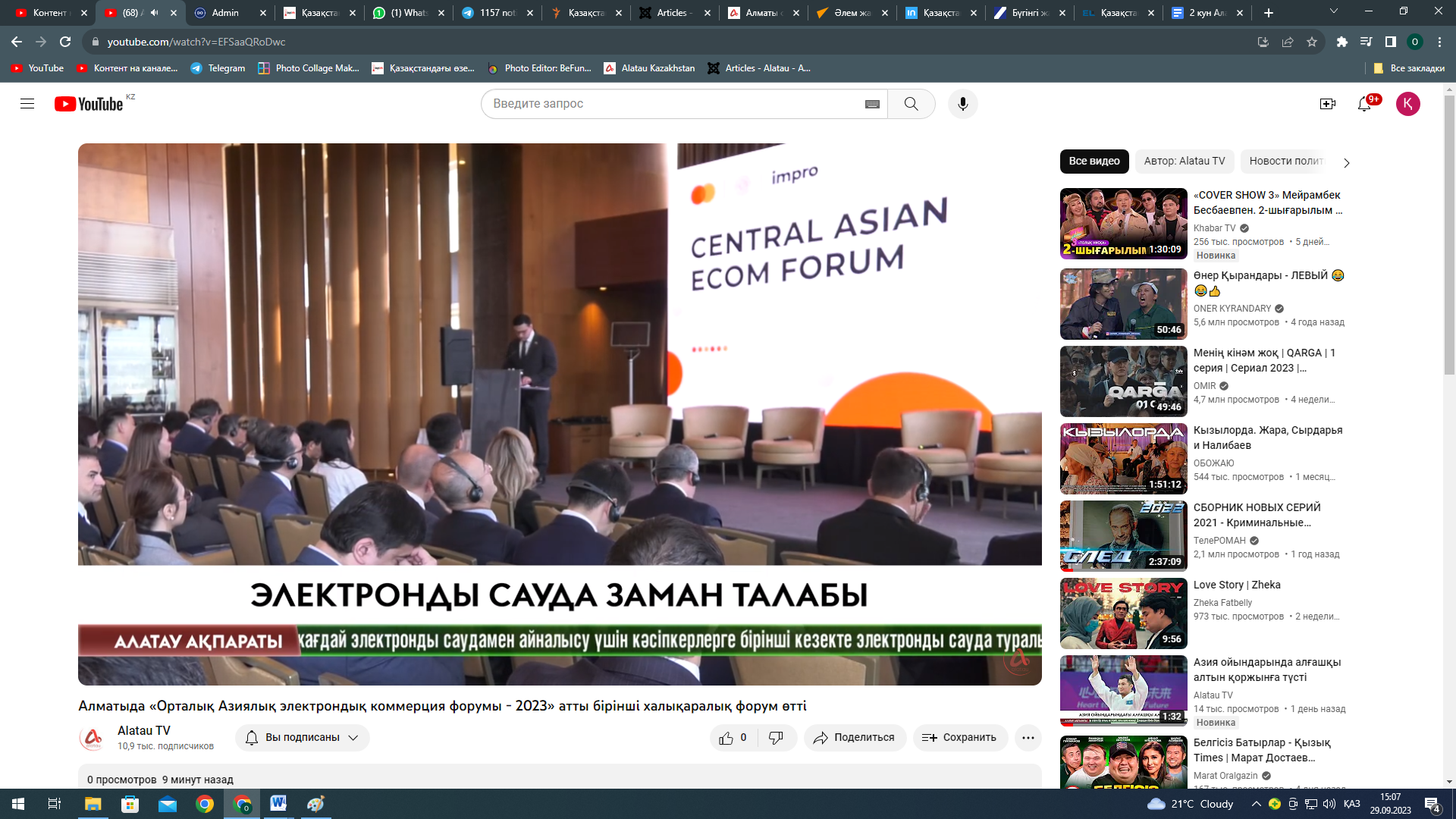Switch to the WhatsApp browser tab
The image size is (1456, 819).
click(408, 13)
